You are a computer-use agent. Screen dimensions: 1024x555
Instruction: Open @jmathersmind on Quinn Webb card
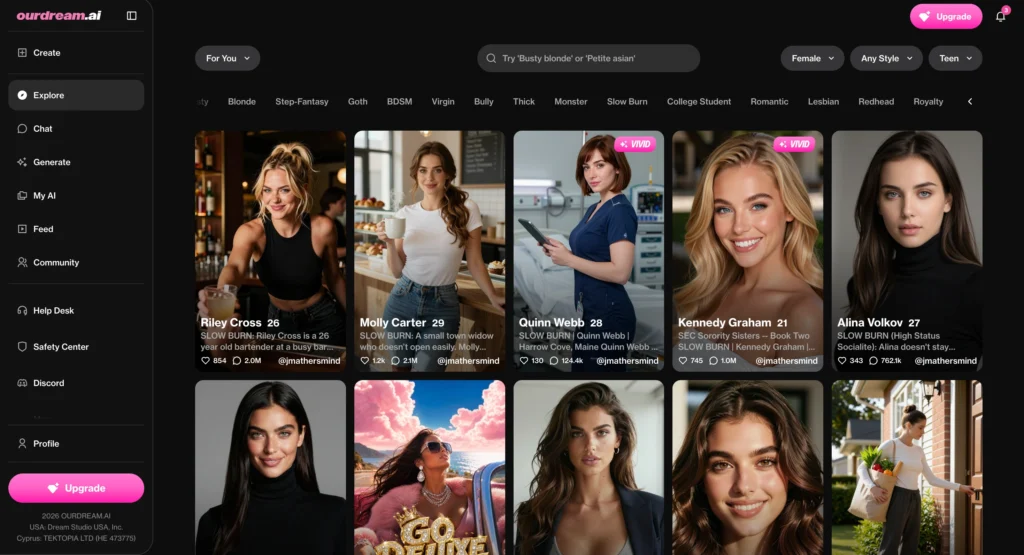pos(627,360)
